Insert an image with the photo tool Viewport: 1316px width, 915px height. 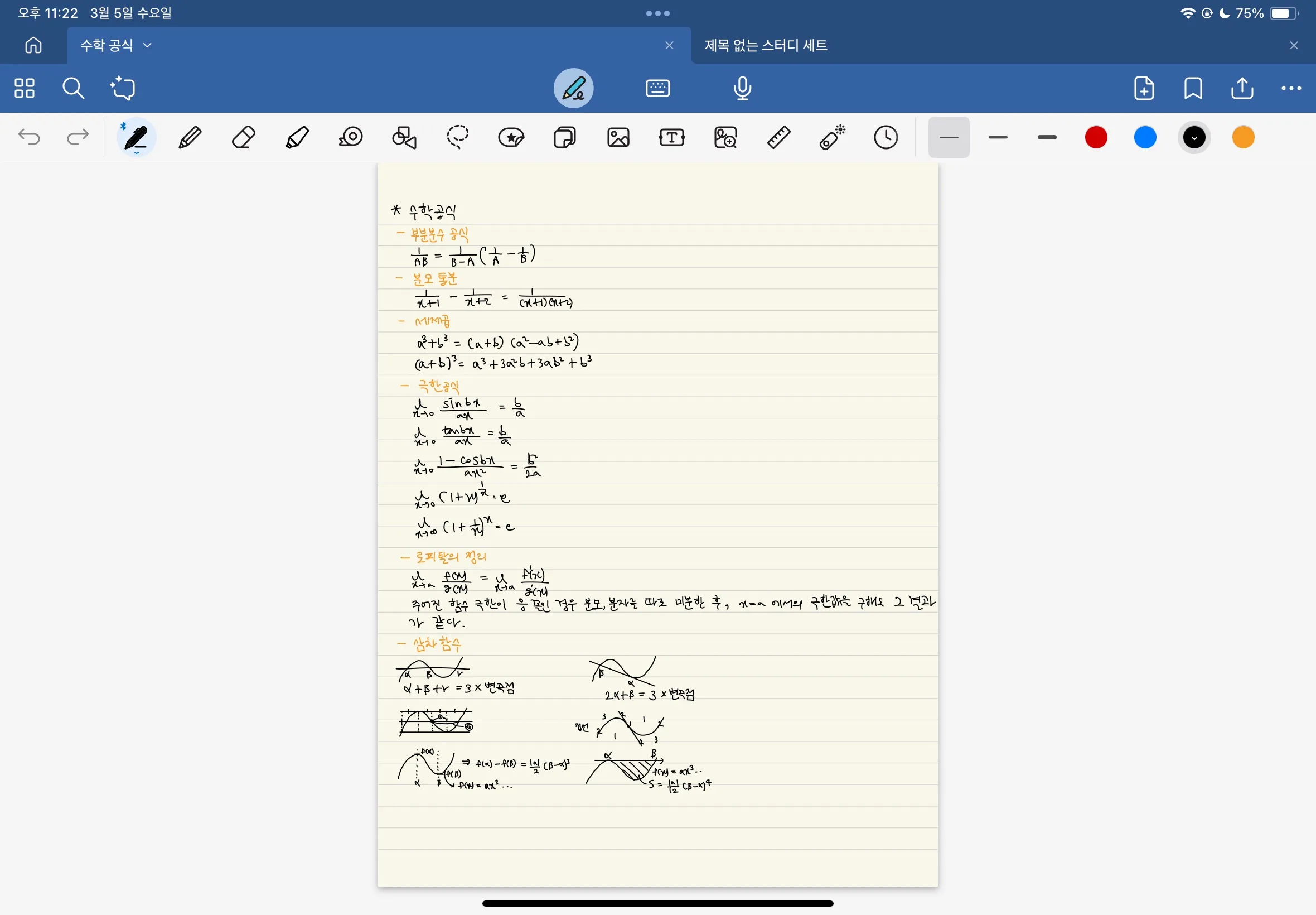pyautogui.click(x=618, y=138)
